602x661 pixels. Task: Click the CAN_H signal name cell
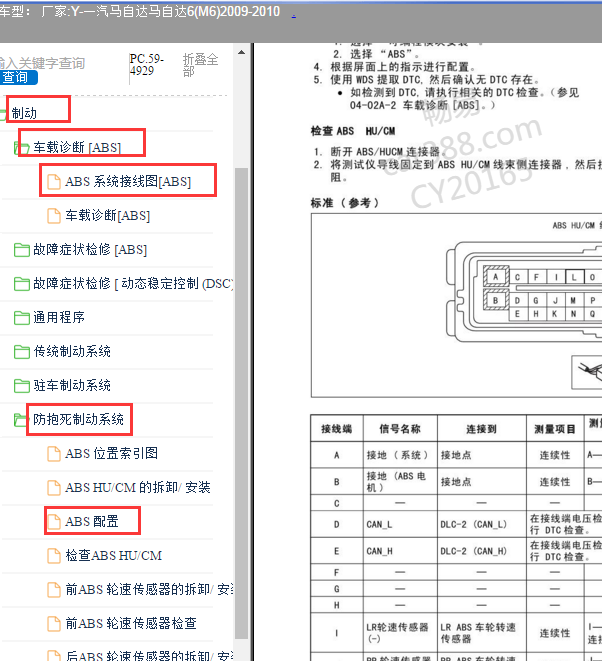click(400, 551)
